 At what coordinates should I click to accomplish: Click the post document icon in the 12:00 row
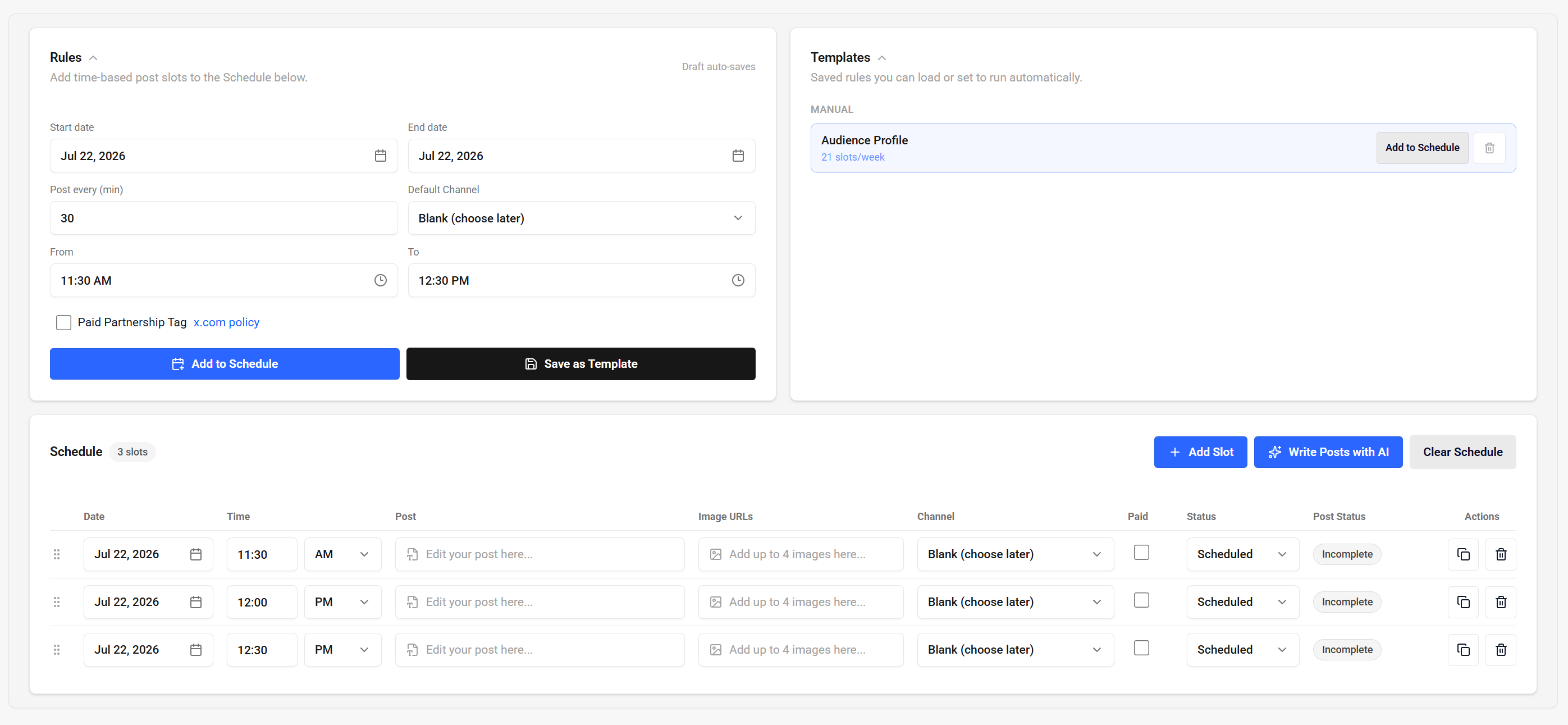point(412,602)
